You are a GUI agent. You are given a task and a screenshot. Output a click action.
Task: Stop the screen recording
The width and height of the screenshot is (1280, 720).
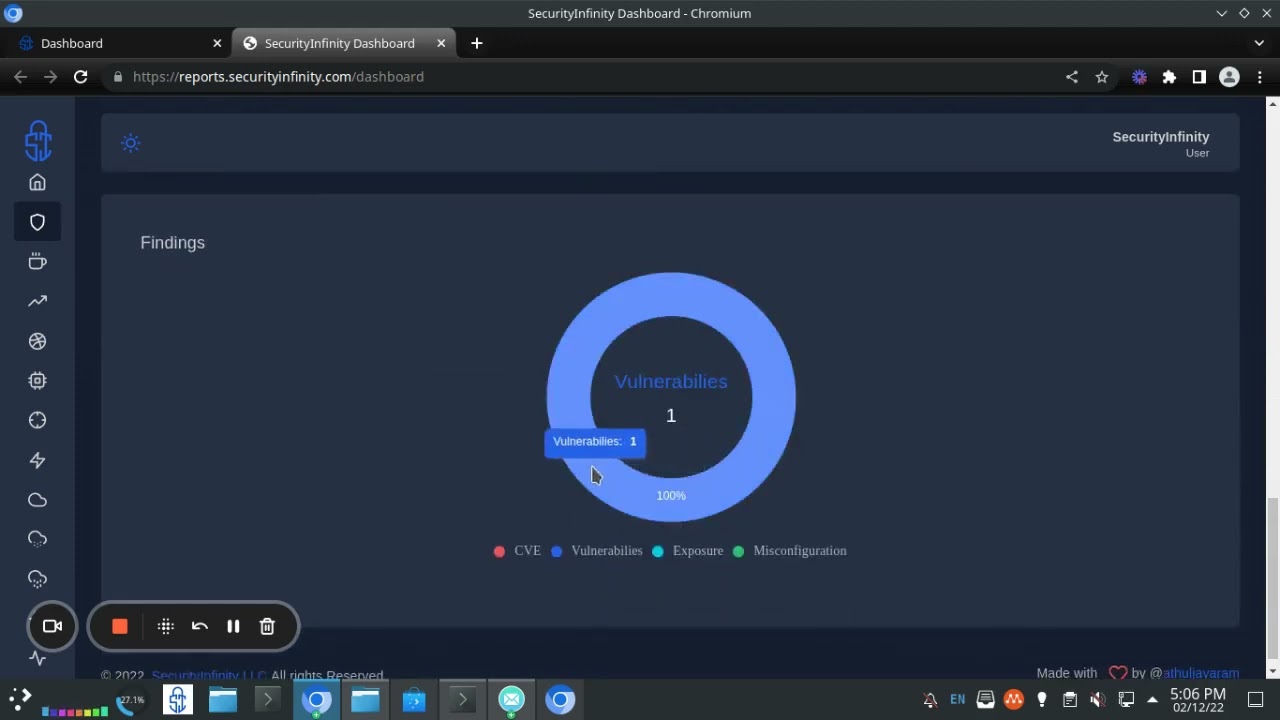click(120, 626)
